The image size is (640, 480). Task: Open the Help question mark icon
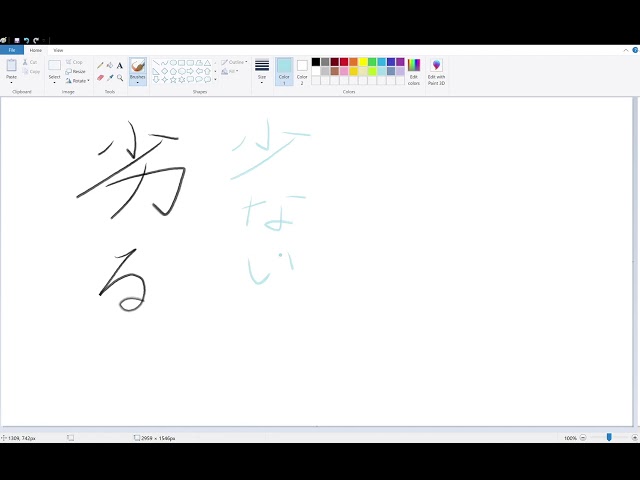pyautogui.click(x=635, y=50)
